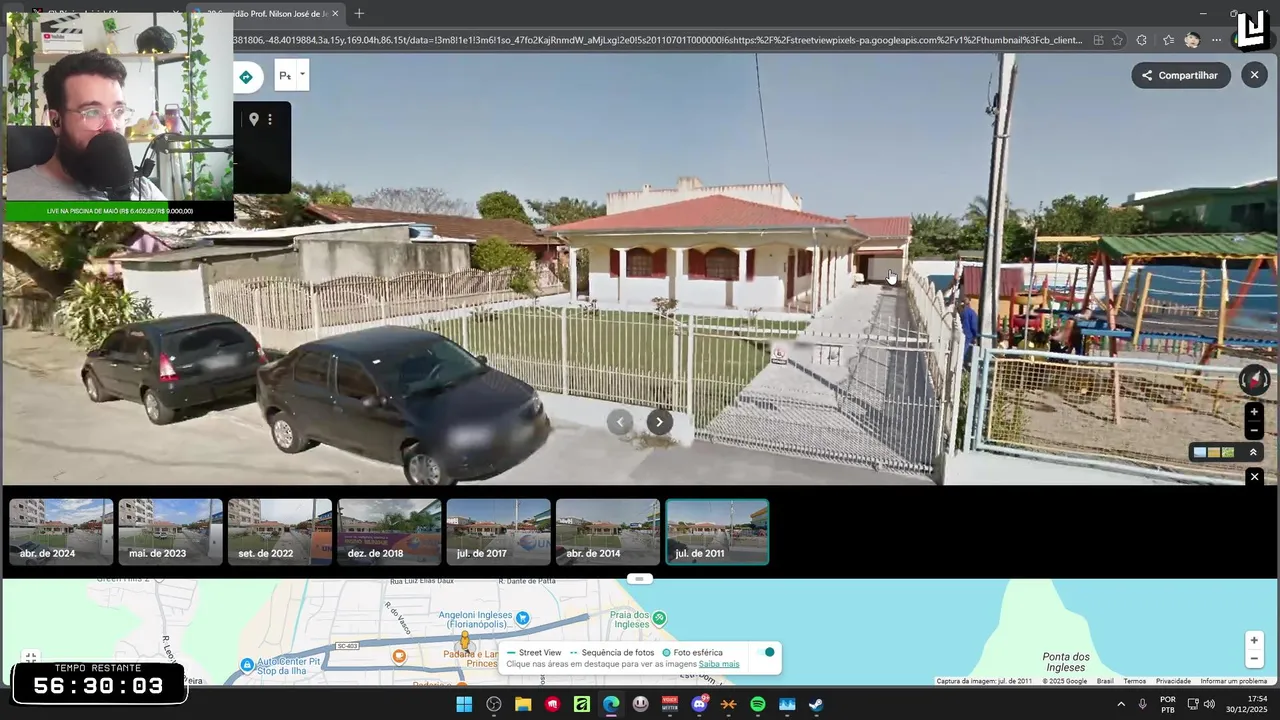Close the historical imagery timeline strip

click(1254, 477)
